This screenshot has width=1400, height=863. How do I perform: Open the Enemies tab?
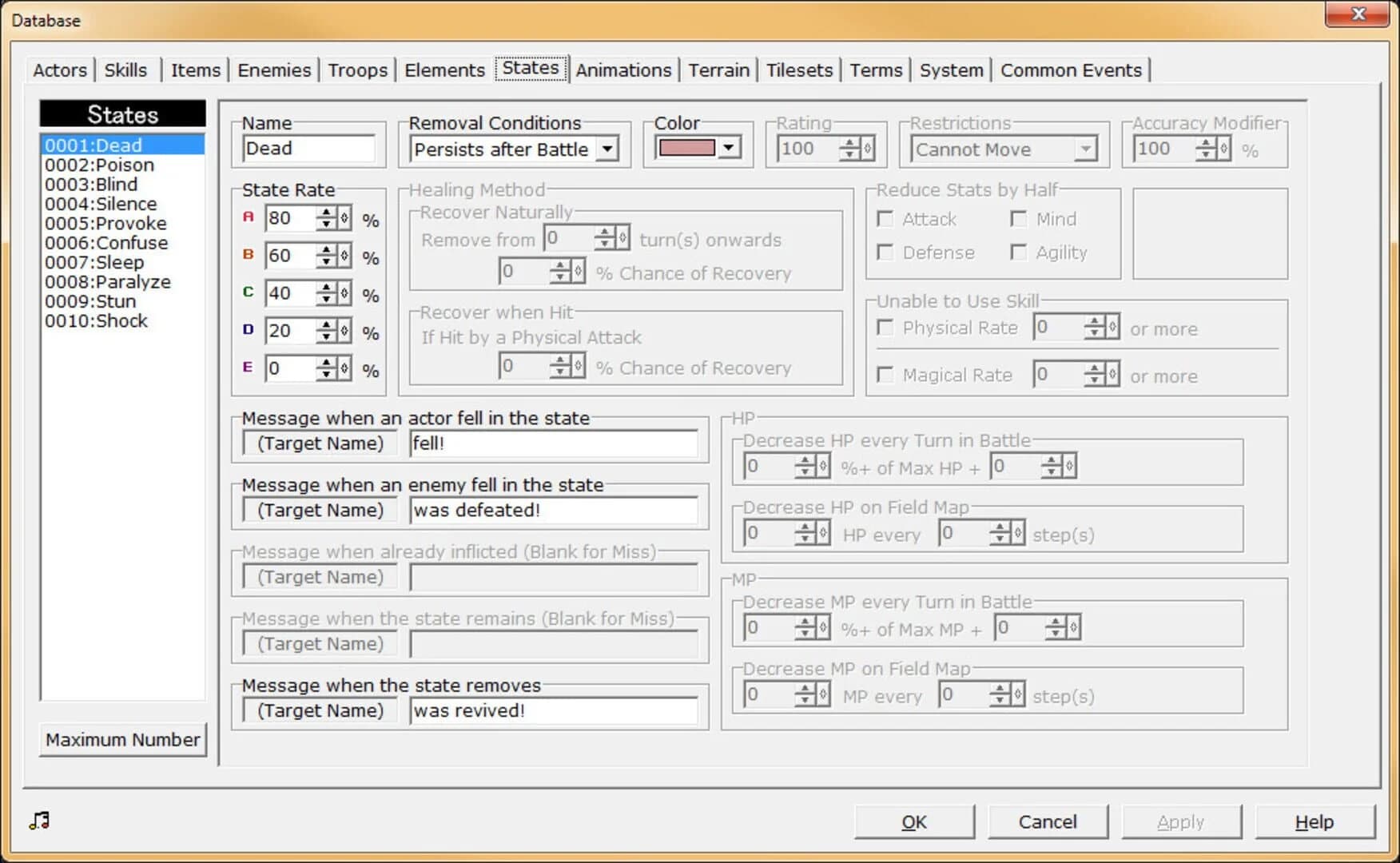point(273,70)
